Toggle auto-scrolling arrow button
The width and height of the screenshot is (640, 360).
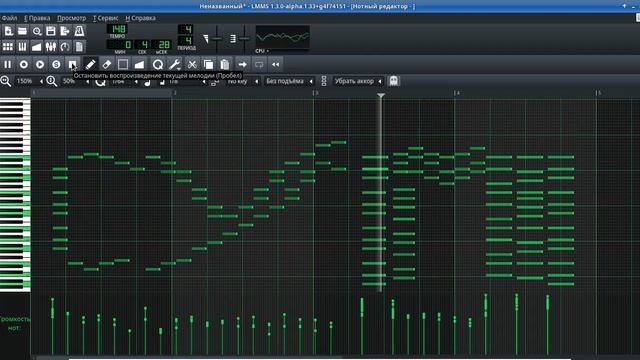tap(242, 64)
